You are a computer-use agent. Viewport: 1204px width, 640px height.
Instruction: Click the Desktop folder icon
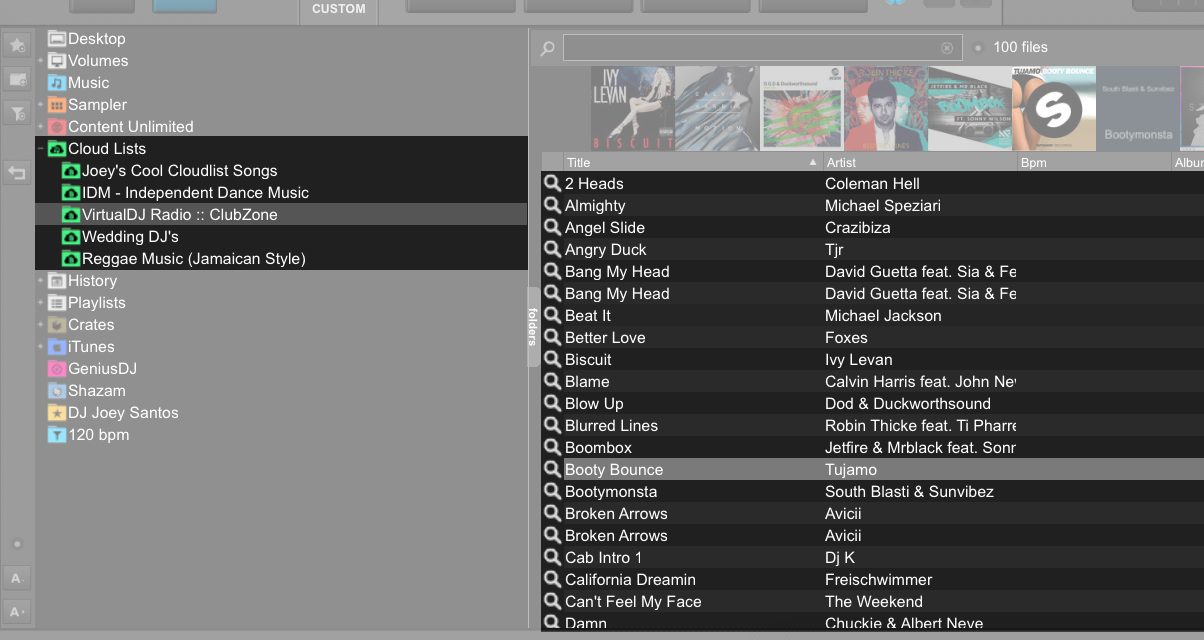click(x=57, y=39)
